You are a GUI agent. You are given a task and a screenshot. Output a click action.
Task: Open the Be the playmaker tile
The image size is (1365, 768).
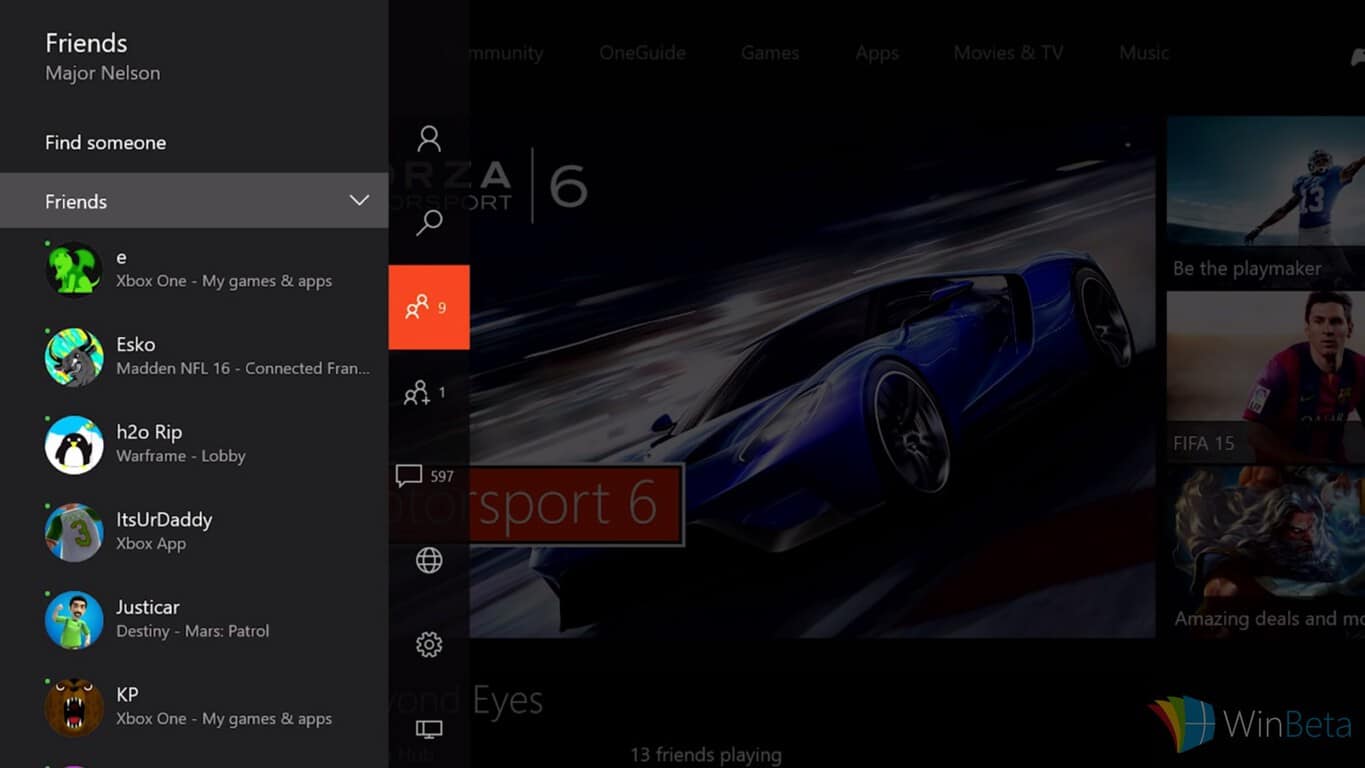[1265, 202]
